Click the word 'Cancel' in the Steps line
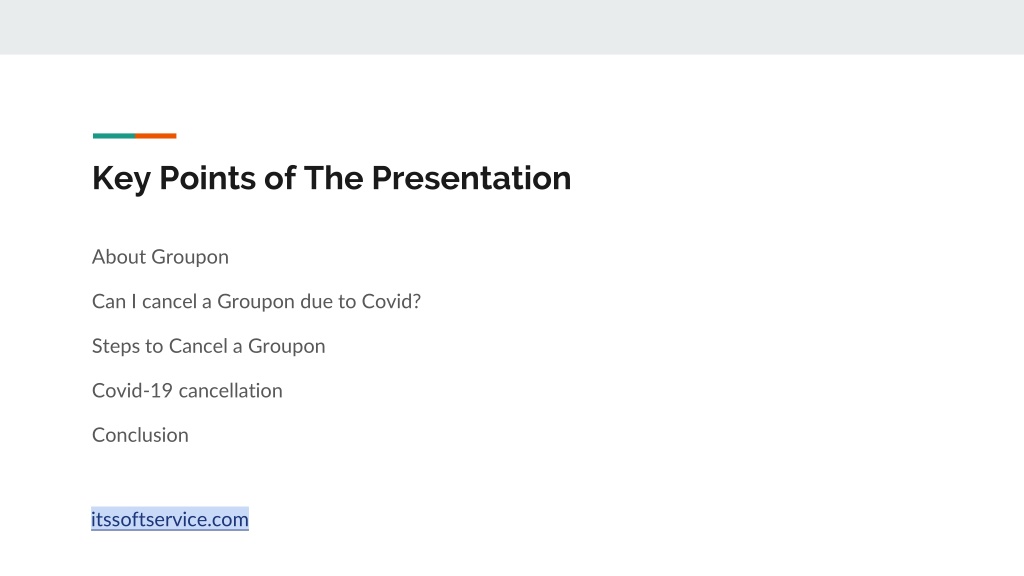This screenshot has height=576, width=1024. click(198, 346)
